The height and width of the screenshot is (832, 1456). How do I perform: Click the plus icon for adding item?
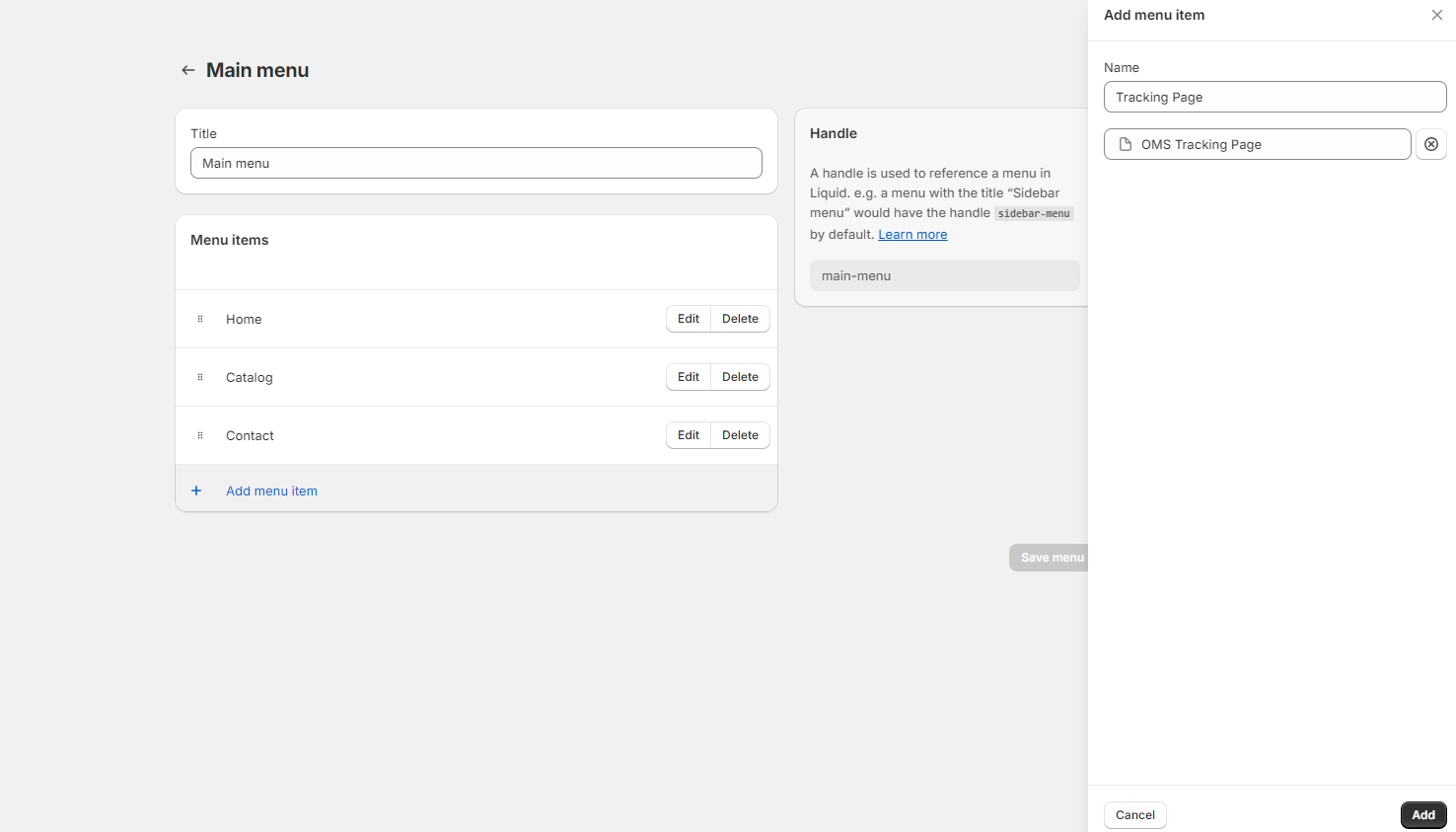[x=196, y=491]
